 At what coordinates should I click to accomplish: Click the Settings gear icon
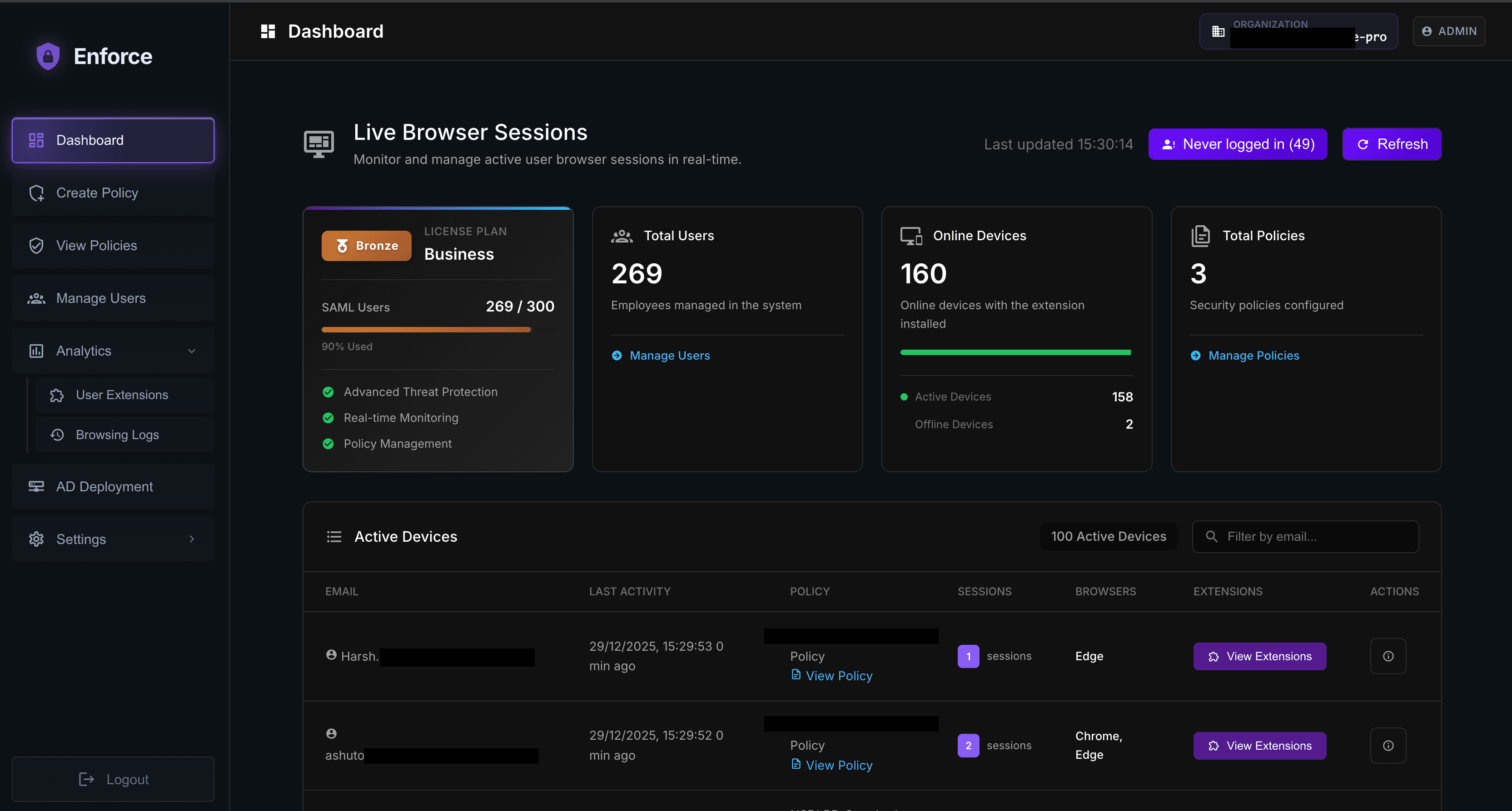[36, 539]
